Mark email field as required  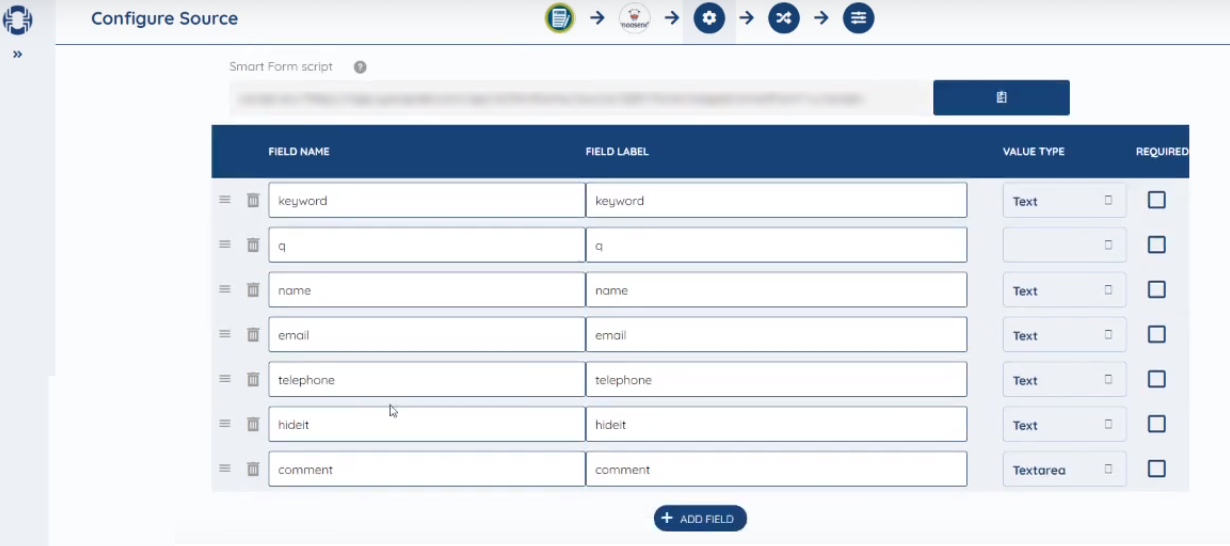click(x=1157, y=334)
